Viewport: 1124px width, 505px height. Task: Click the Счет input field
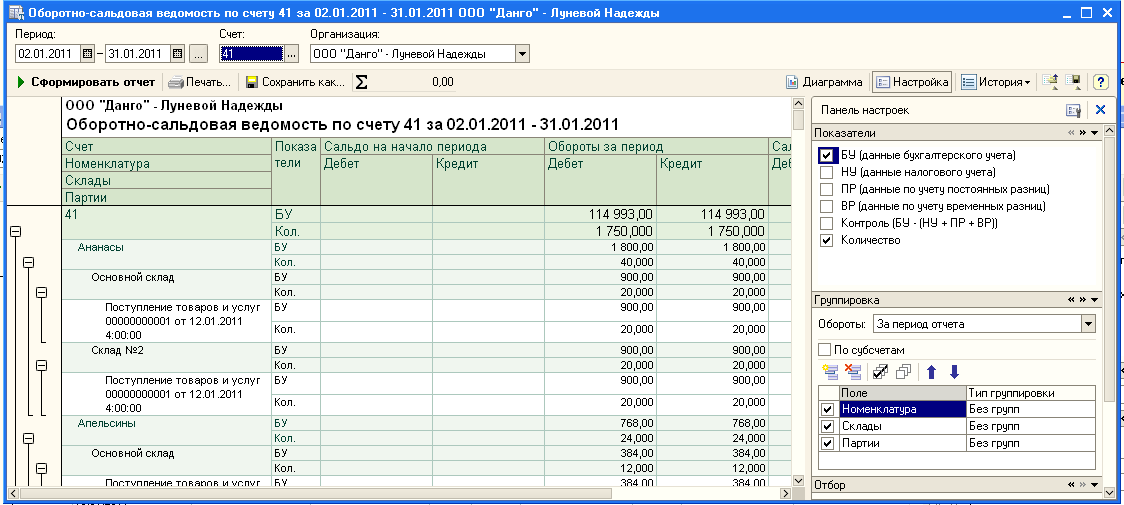pos(250,54)
